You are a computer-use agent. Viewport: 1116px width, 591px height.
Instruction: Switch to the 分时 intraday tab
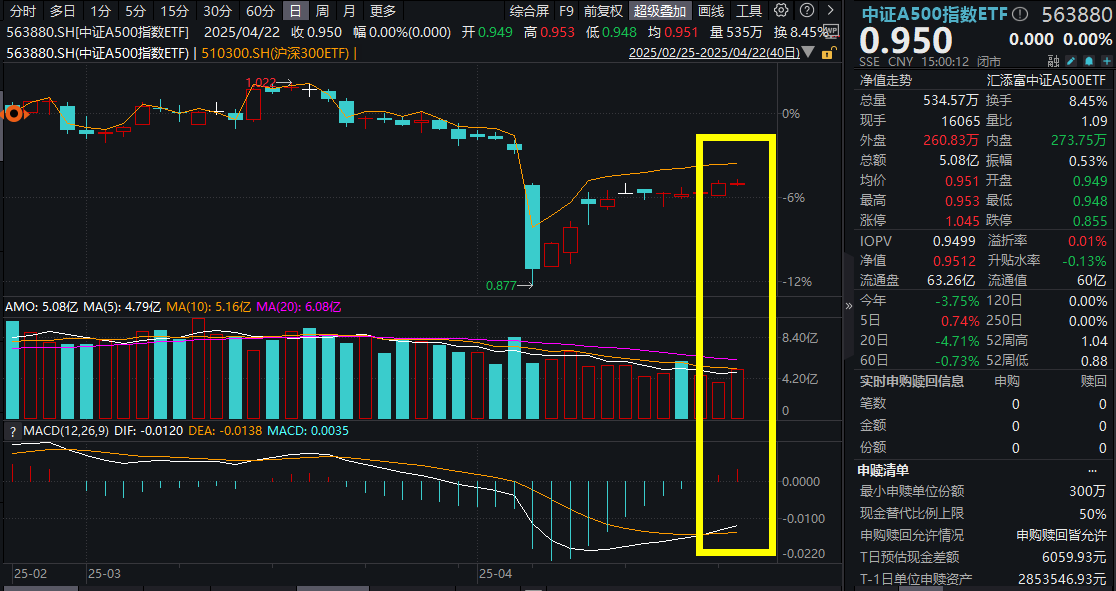click(x=22, y=11)
